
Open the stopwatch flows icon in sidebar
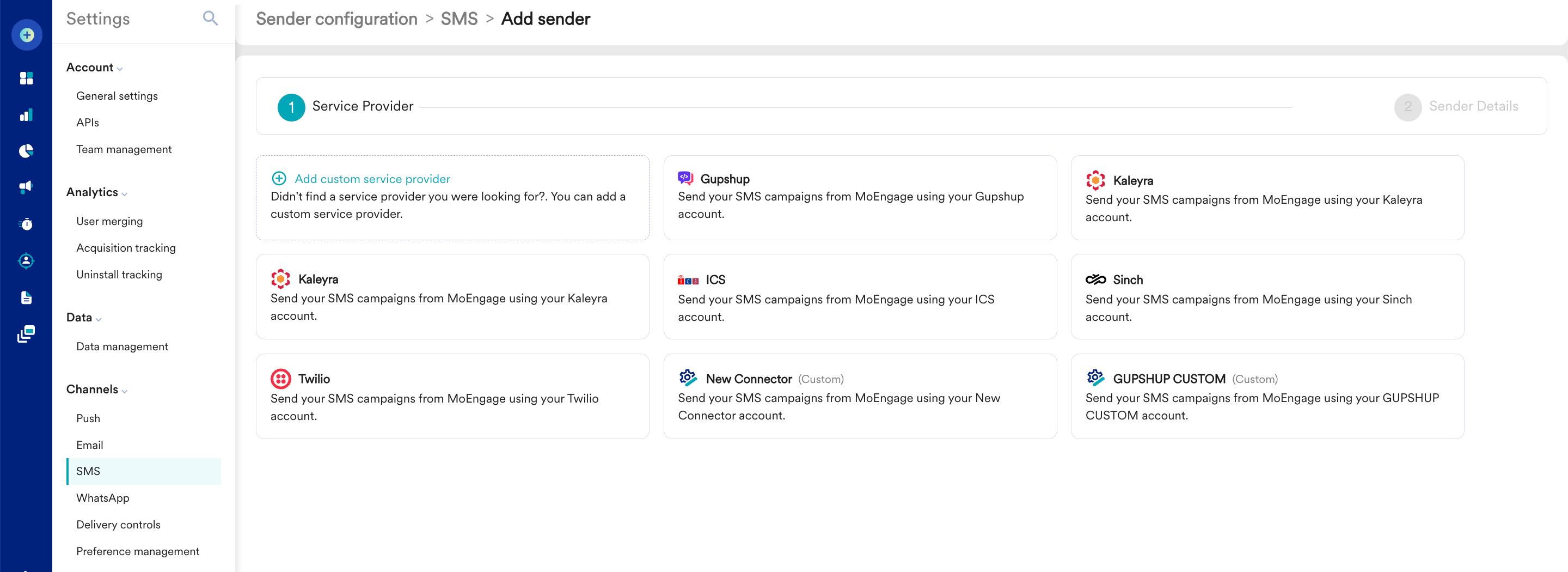coord(26,224)
